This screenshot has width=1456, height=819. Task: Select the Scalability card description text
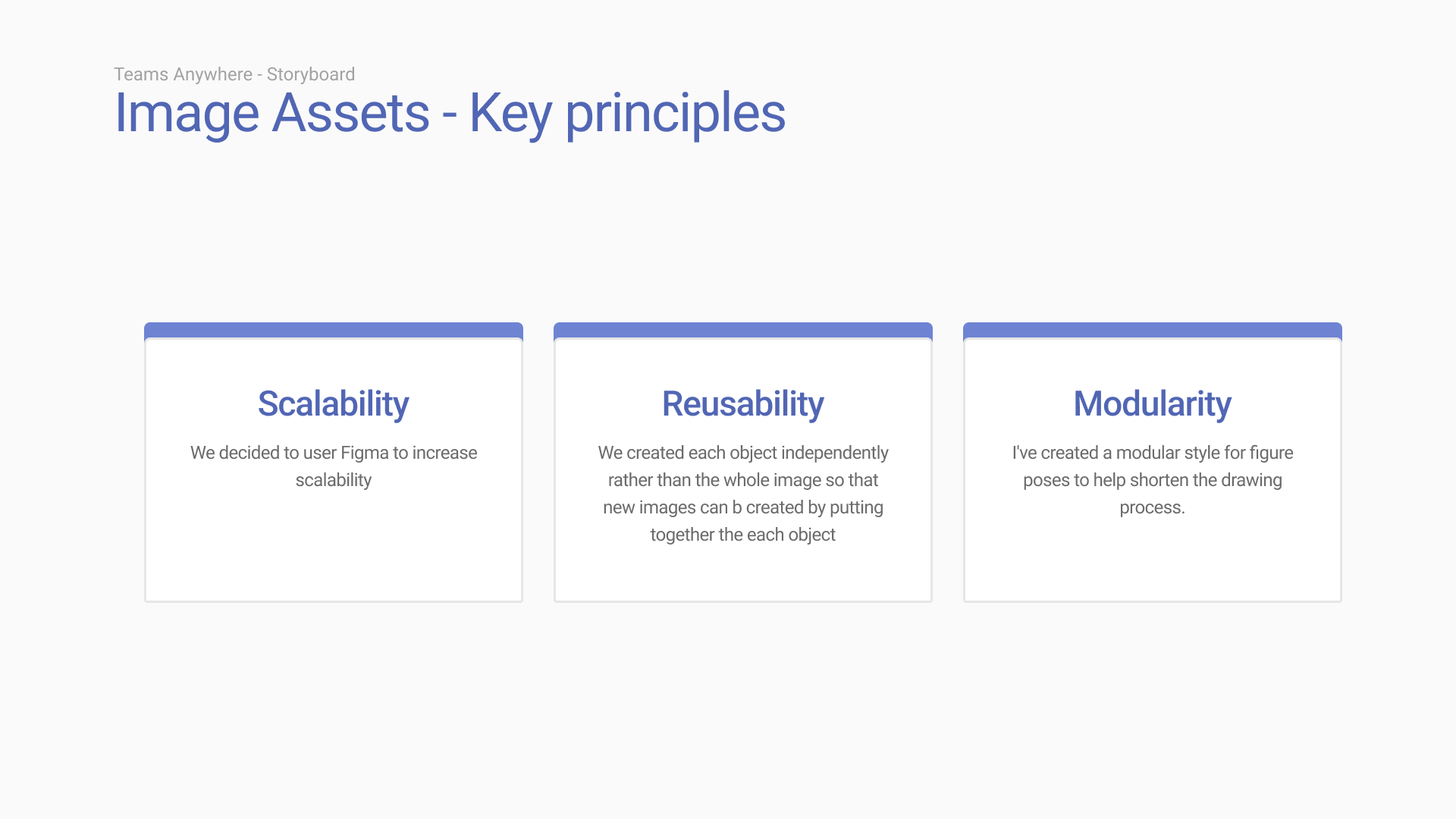[334, 466]
